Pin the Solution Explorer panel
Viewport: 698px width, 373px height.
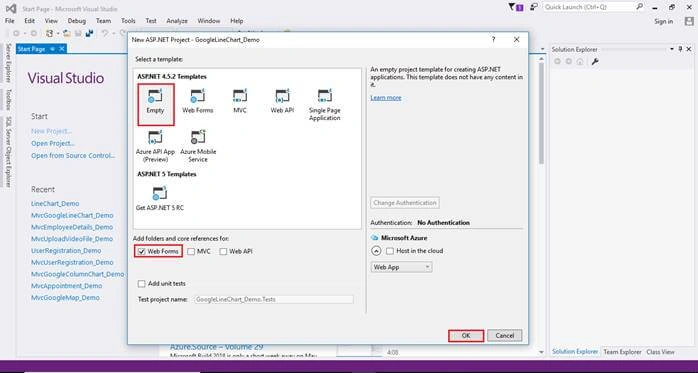[680, 49]
